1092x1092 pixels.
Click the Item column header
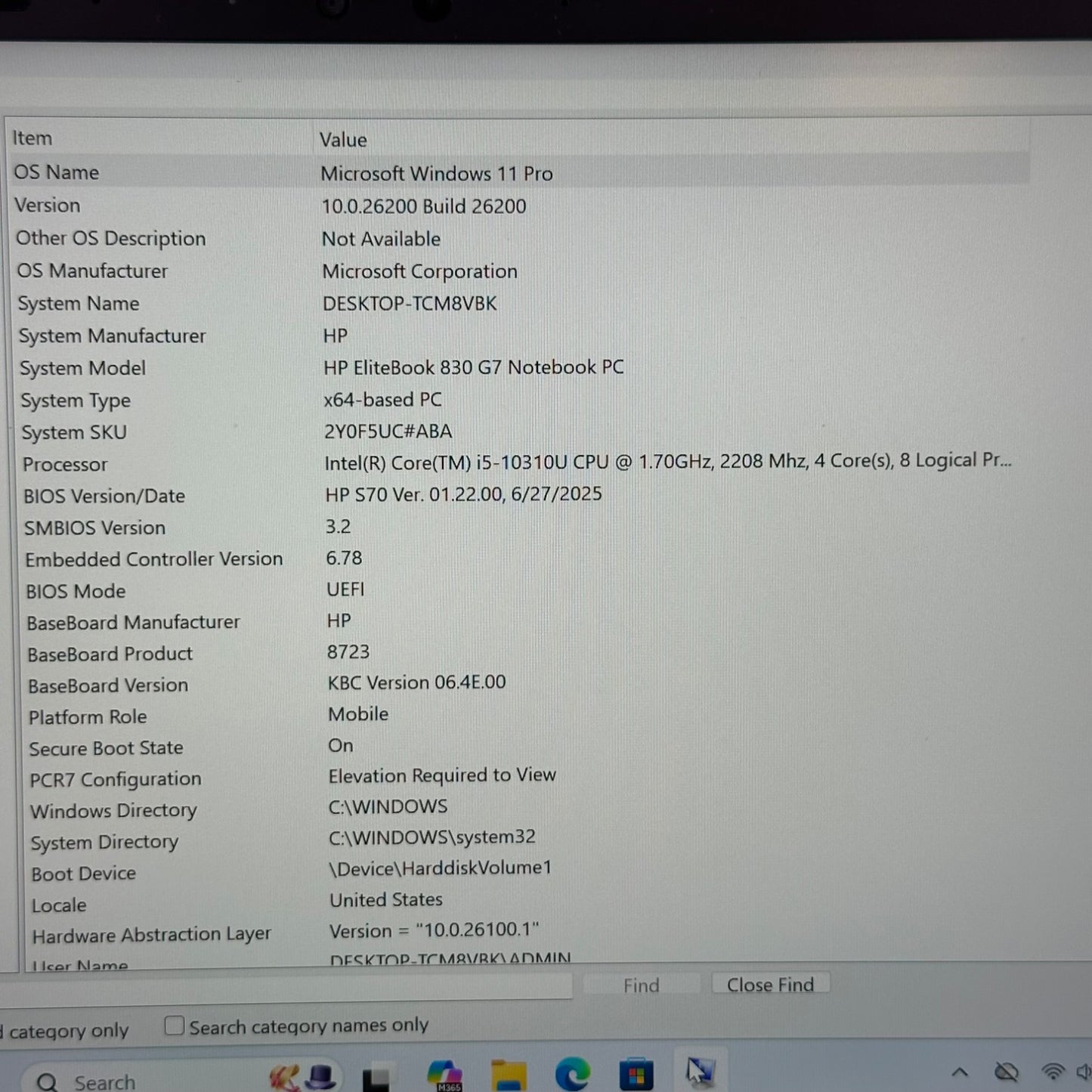[x=32, y=138]
